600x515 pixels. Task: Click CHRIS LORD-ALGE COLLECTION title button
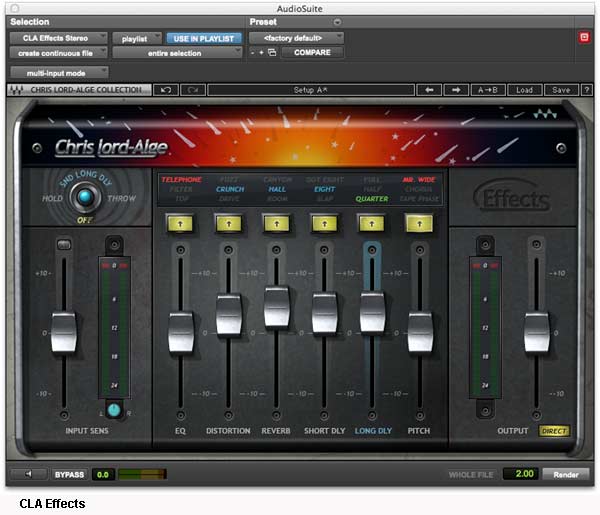pyautogui.click(x=79, y=90)
